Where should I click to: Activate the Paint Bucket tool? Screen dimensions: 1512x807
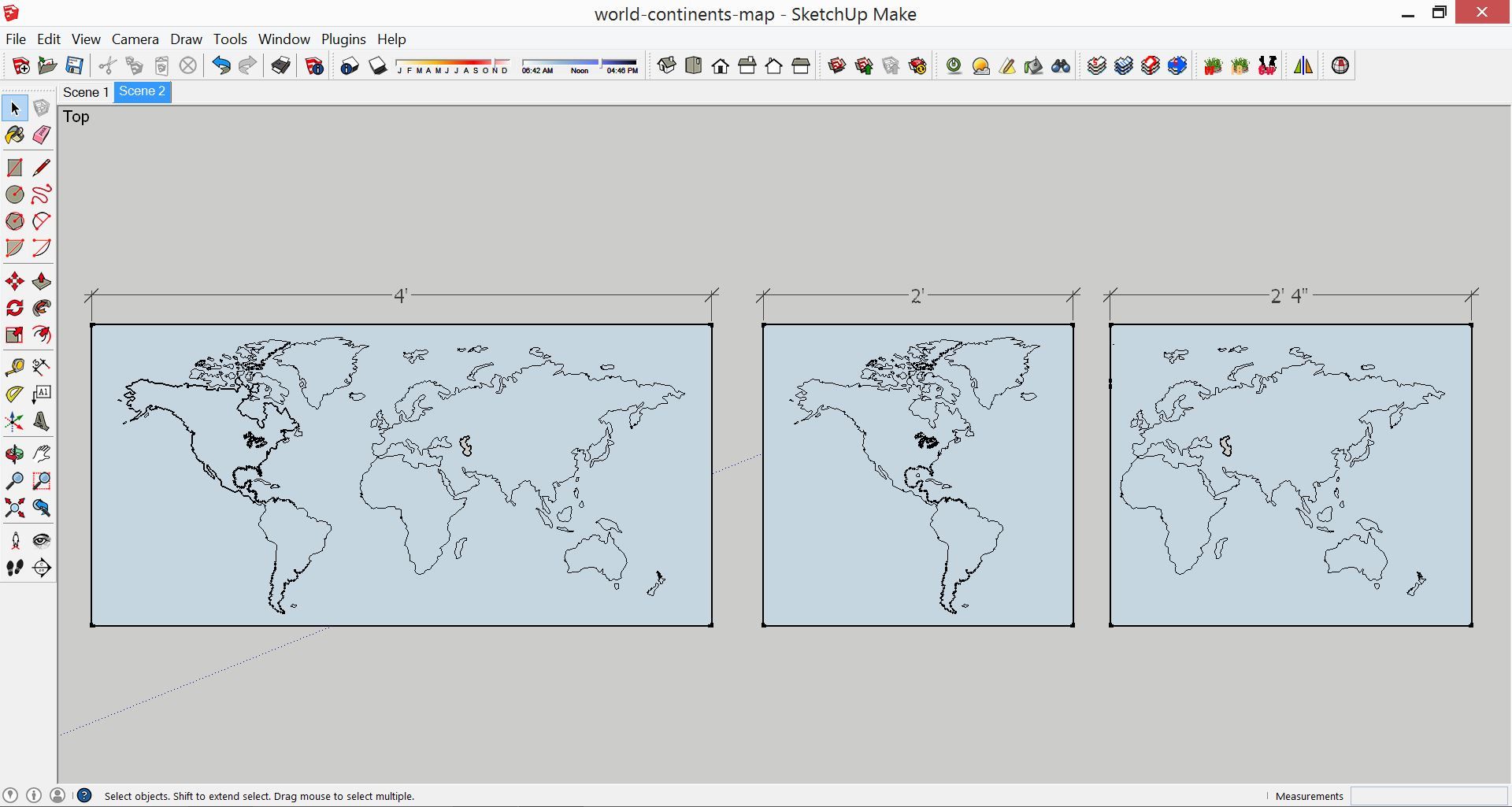click(x=14, y=135)
